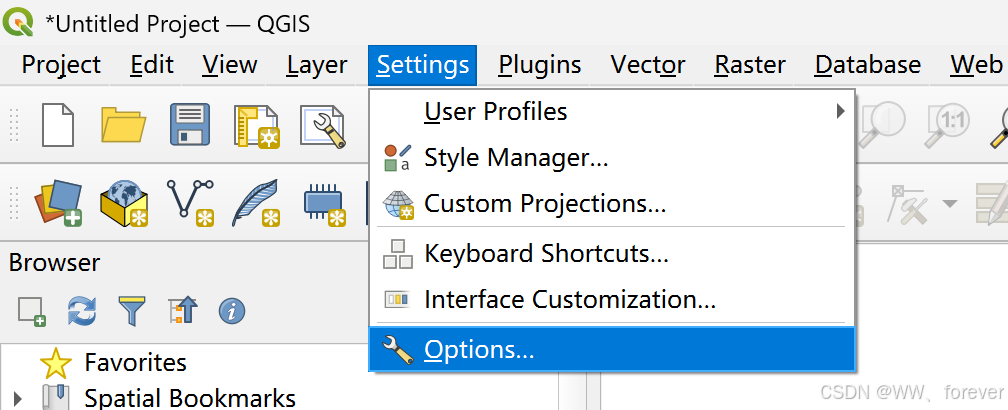Click the Browser panel title
Image resolution: width=1008 pixels, height=410 pixels.
(x=54, y=262)
